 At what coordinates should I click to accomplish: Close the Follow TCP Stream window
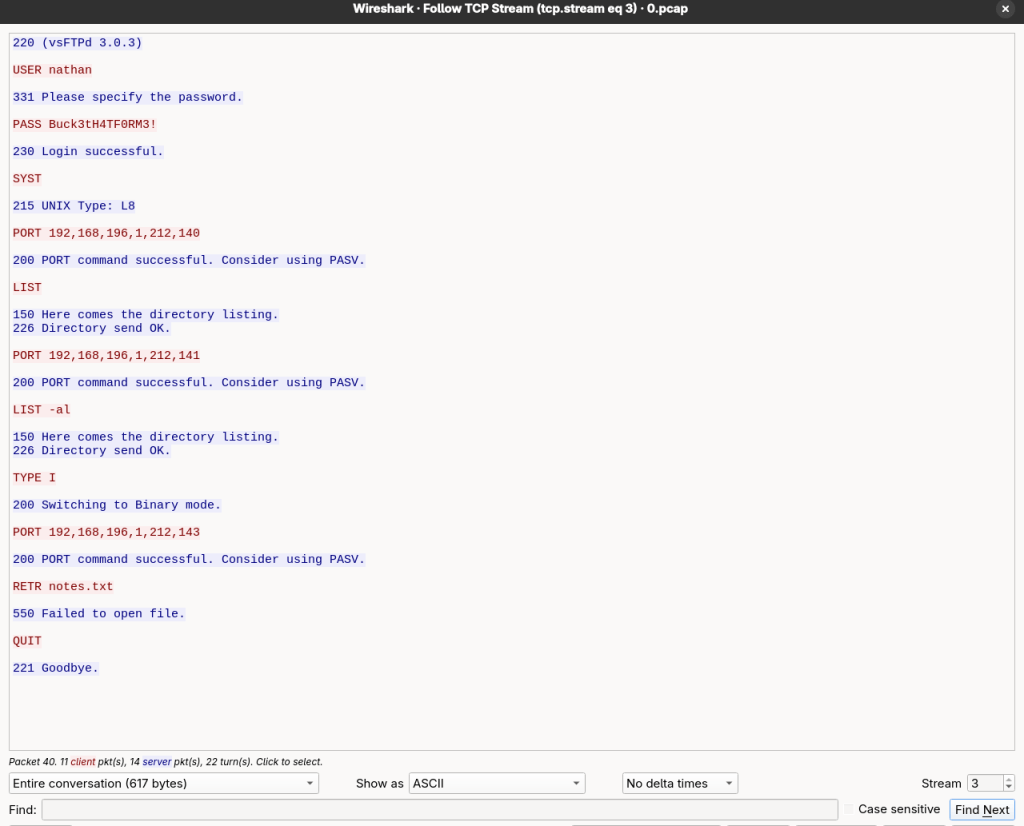tap(1005, 9)
